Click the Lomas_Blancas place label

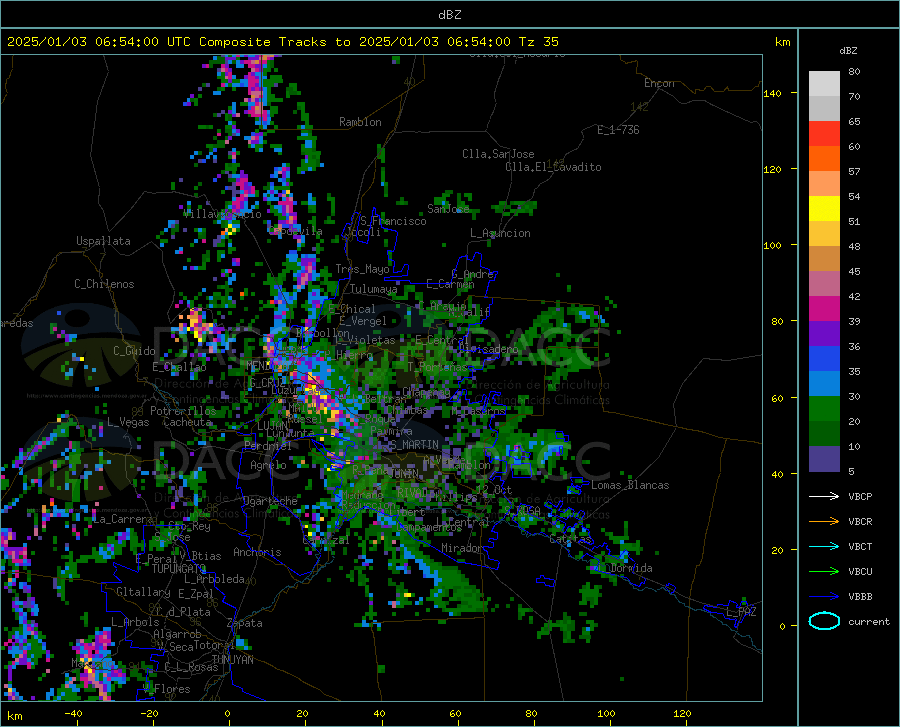630,485
